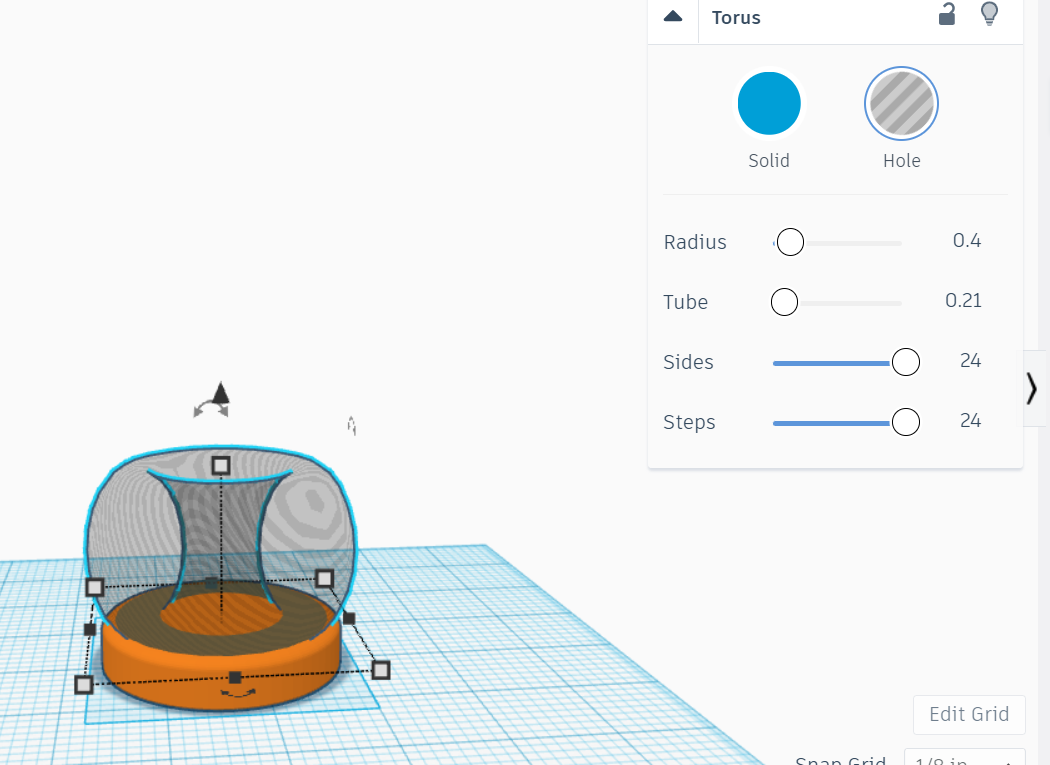Click the Edit Grid button
The height and width of the screenshot is (765, 1050).
(968, 714)
